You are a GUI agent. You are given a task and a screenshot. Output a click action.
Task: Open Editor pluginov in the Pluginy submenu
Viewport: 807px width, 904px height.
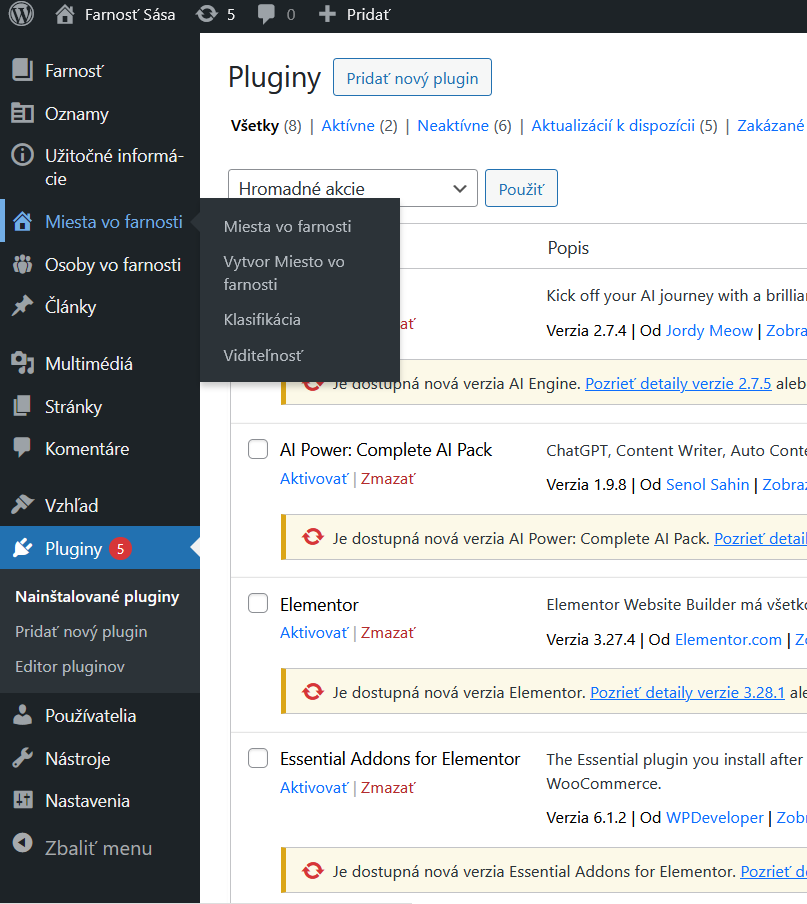click(70, 667)
